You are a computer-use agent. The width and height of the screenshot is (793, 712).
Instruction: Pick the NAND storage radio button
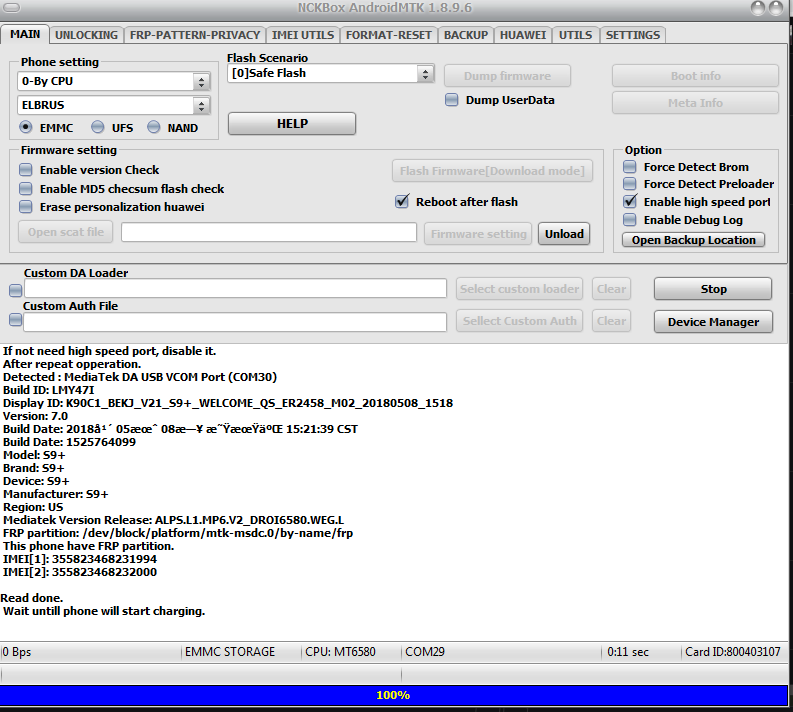[x=154, y=127]
